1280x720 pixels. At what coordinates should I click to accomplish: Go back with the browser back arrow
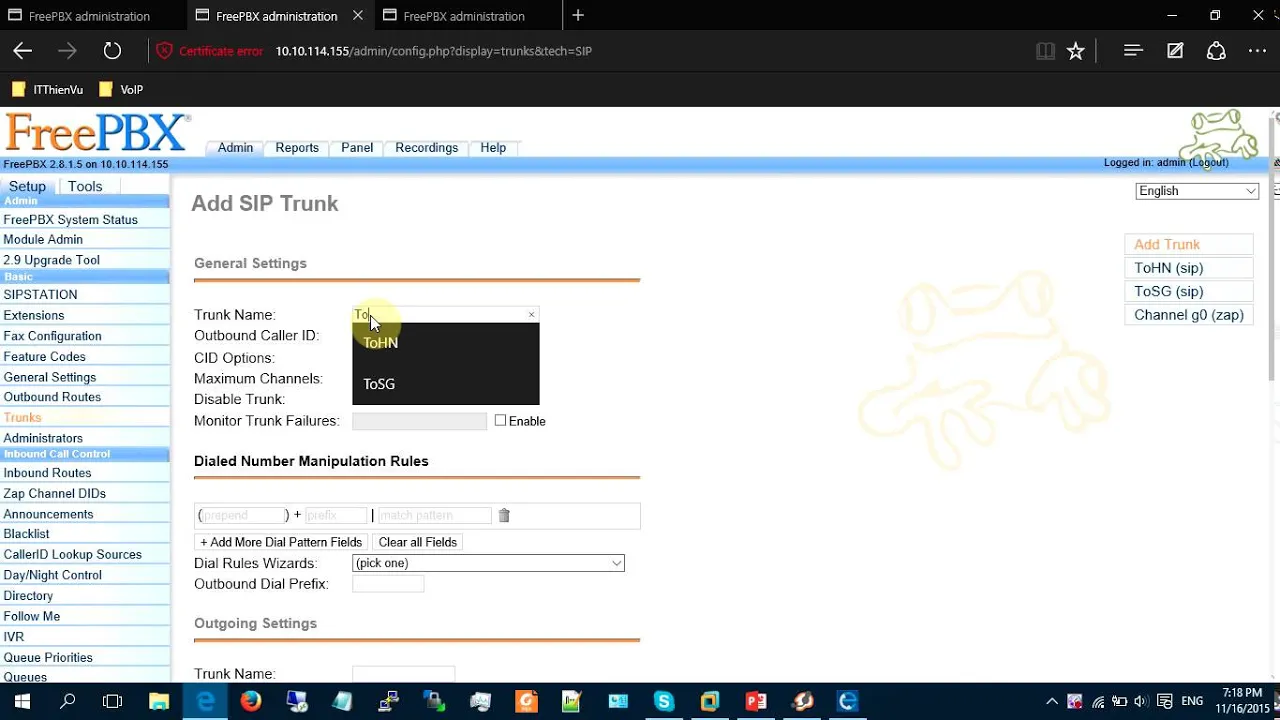(x=23, y=51)
